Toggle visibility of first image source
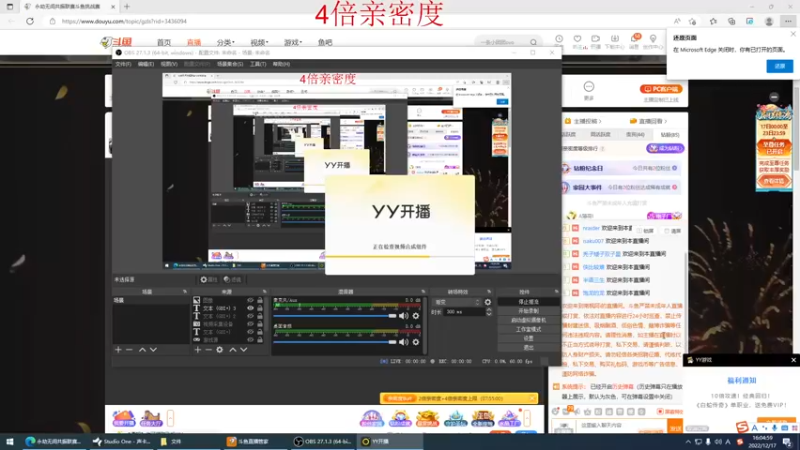This screenshot has height=450, width=800. tap(250, 301)
